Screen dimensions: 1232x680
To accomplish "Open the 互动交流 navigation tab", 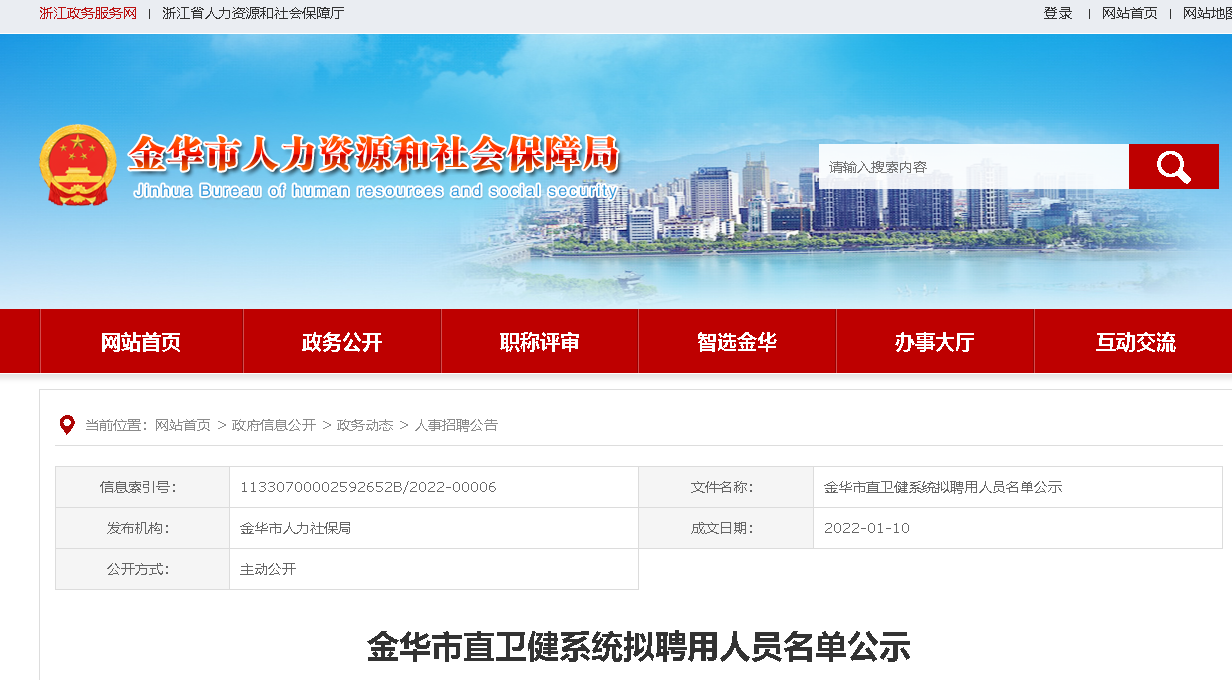I will click(1135, 342).
